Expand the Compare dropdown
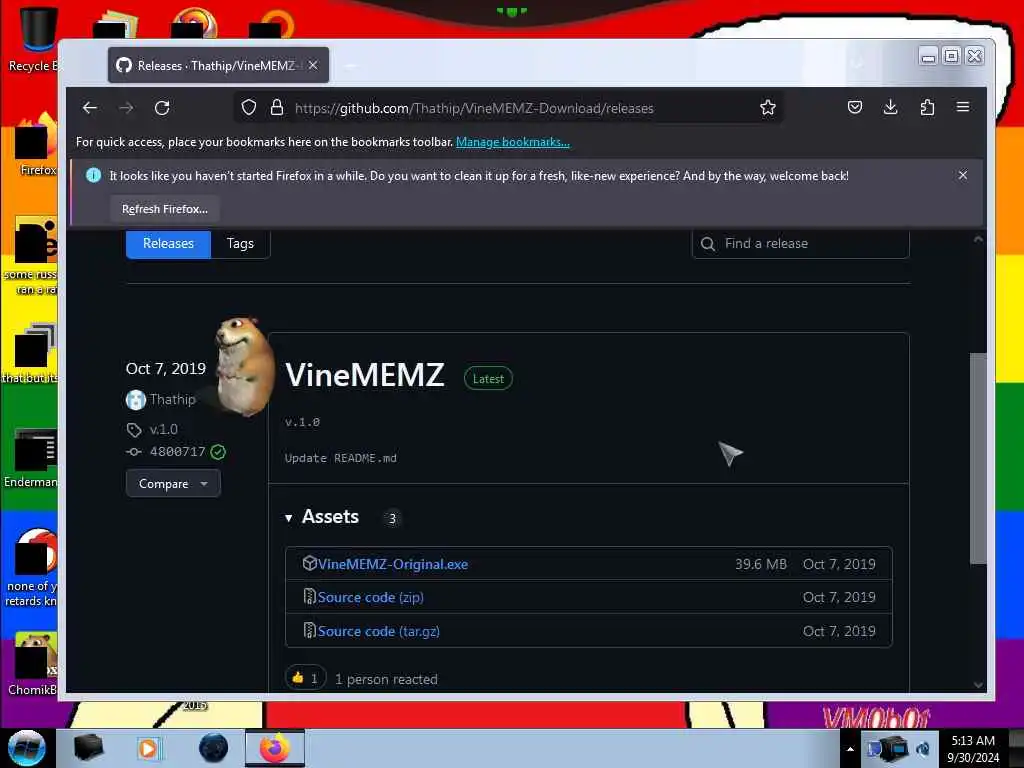Viewport: 1024px width, 768px height. click(173, 484)
